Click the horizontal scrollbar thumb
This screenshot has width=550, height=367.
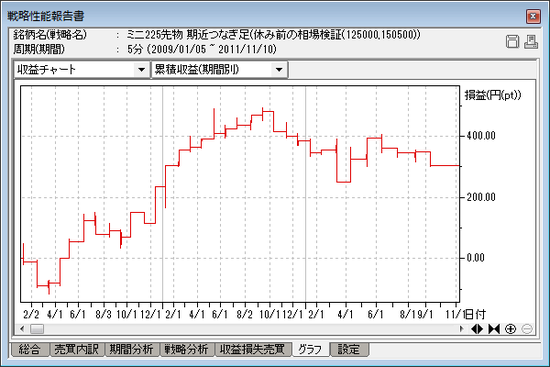click(36, 329)
